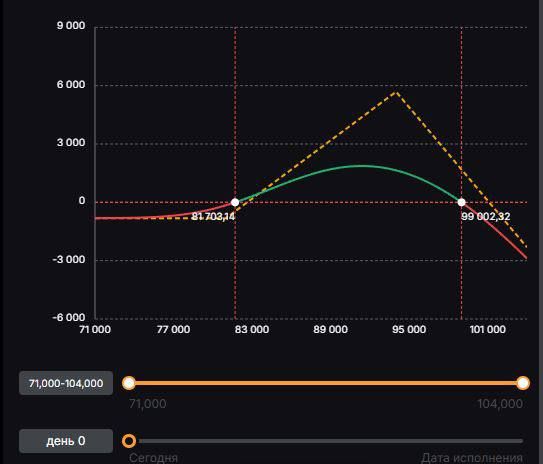
Task: Click the 104,000 maximum label under the slider
Action: pyautogui.click(x=500, y=404)
